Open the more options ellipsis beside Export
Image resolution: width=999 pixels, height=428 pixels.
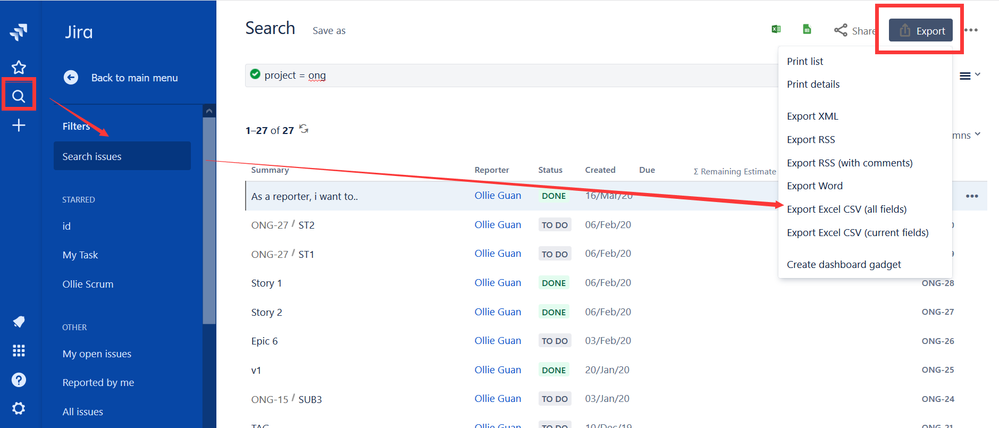coord(971,30)
